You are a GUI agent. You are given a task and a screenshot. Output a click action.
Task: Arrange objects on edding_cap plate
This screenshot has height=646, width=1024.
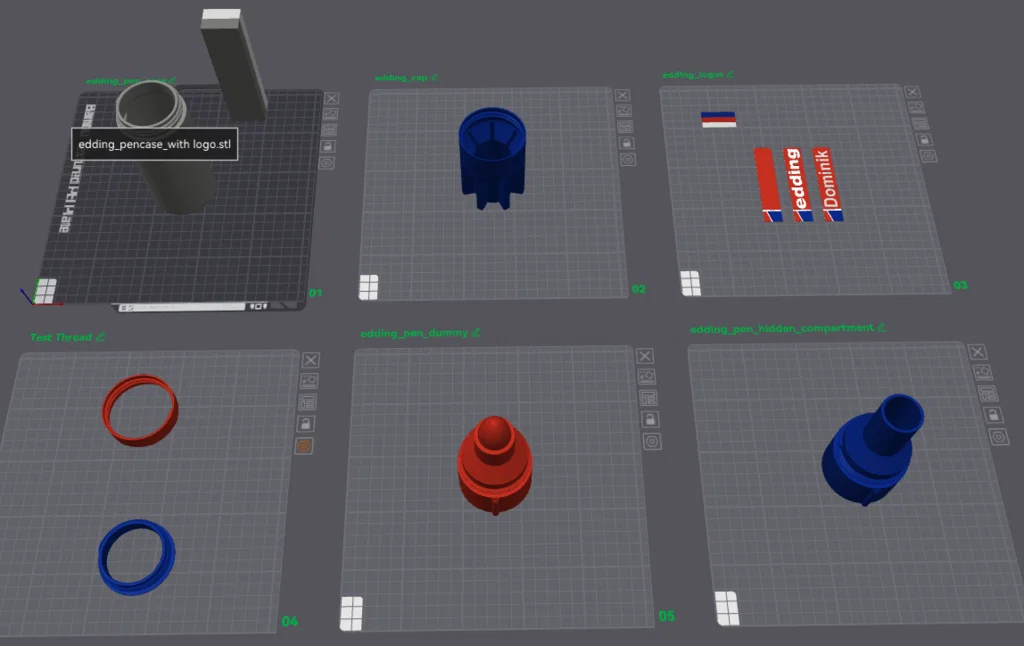(625, 127)
